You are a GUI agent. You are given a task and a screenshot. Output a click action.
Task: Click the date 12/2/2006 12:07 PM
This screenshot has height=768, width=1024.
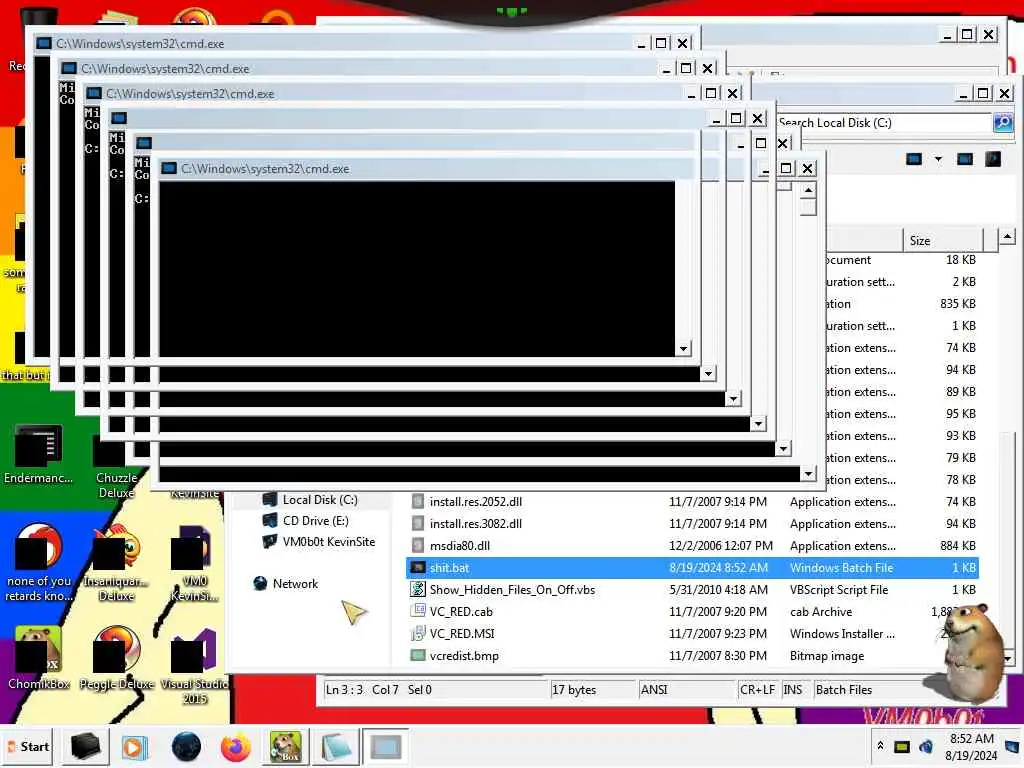tap(720, 545)
